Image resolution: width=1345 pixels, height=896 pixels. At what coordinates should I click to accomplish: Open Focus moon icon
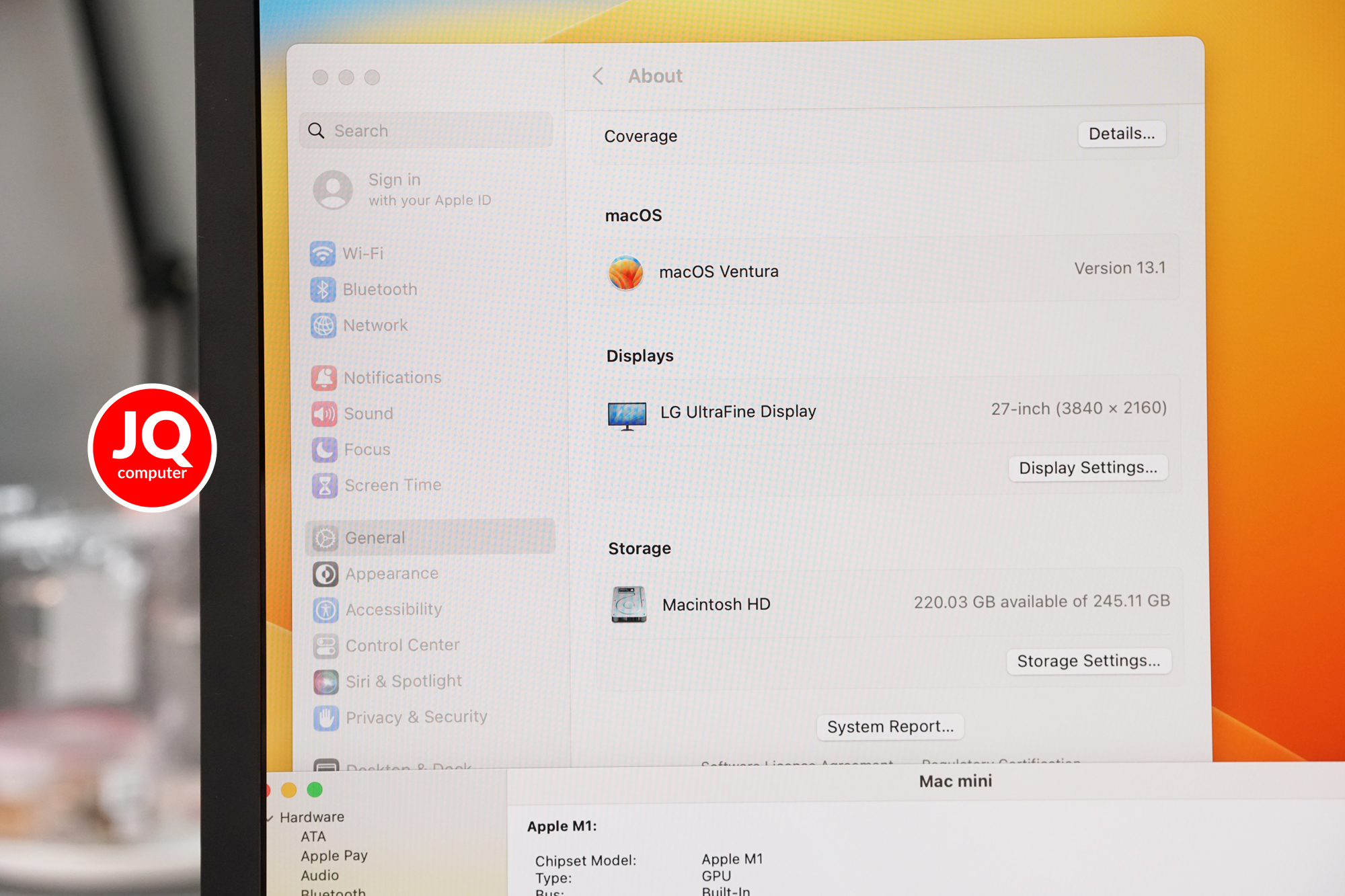[x=325, y=449]
